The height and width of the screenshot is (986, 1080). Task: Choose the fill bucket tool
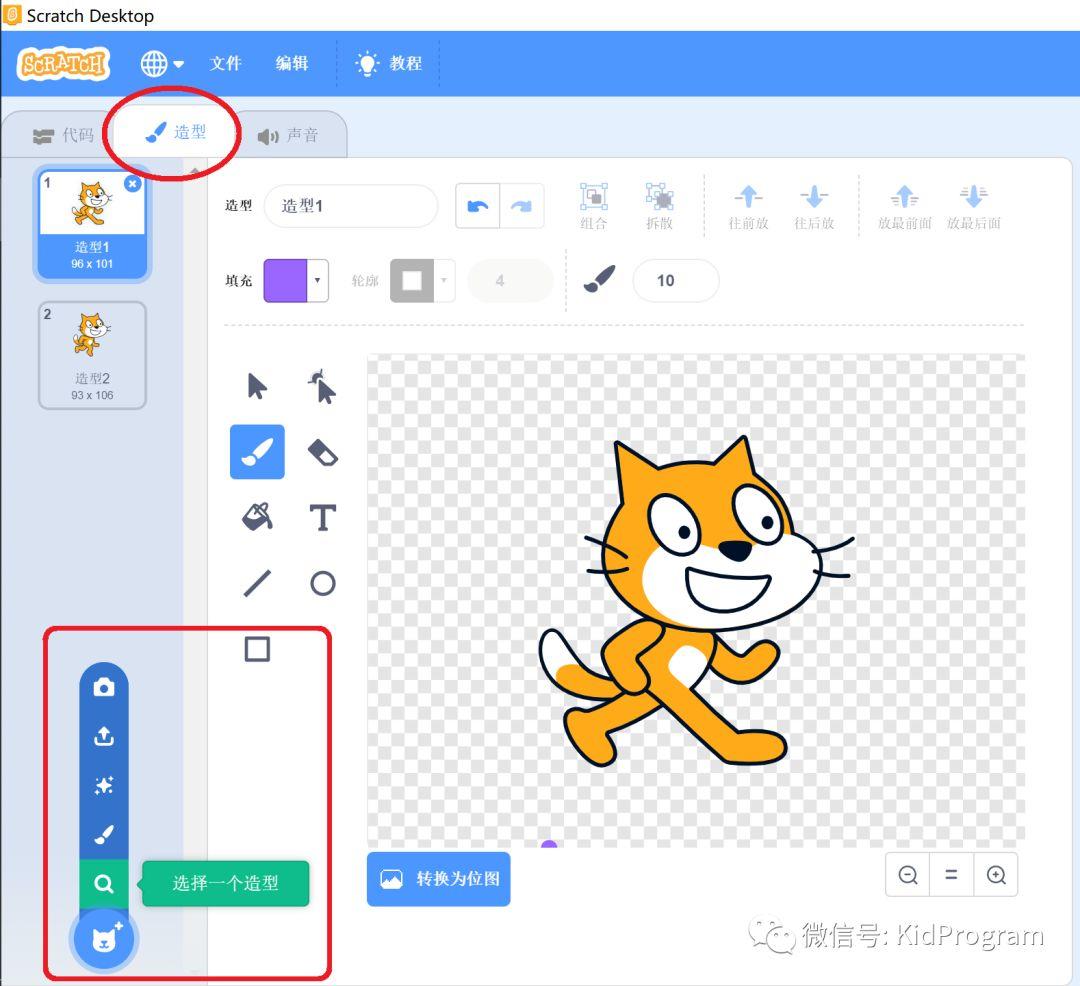[257, 517]
